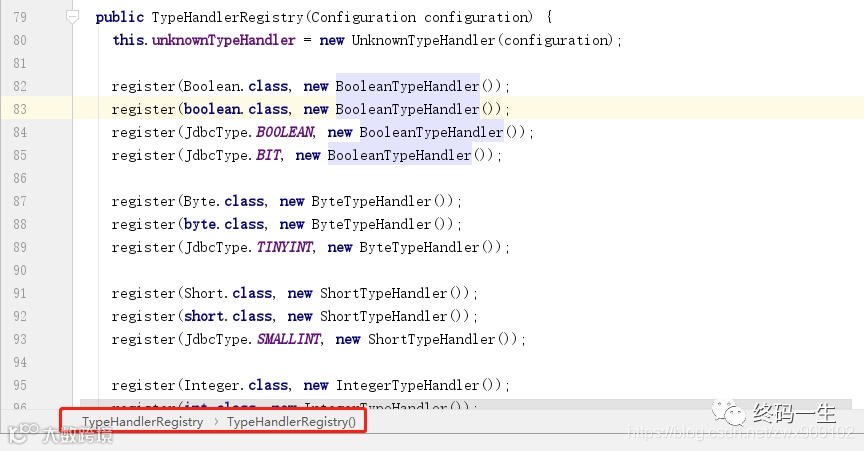Select line number 87 in gutter

20,201
